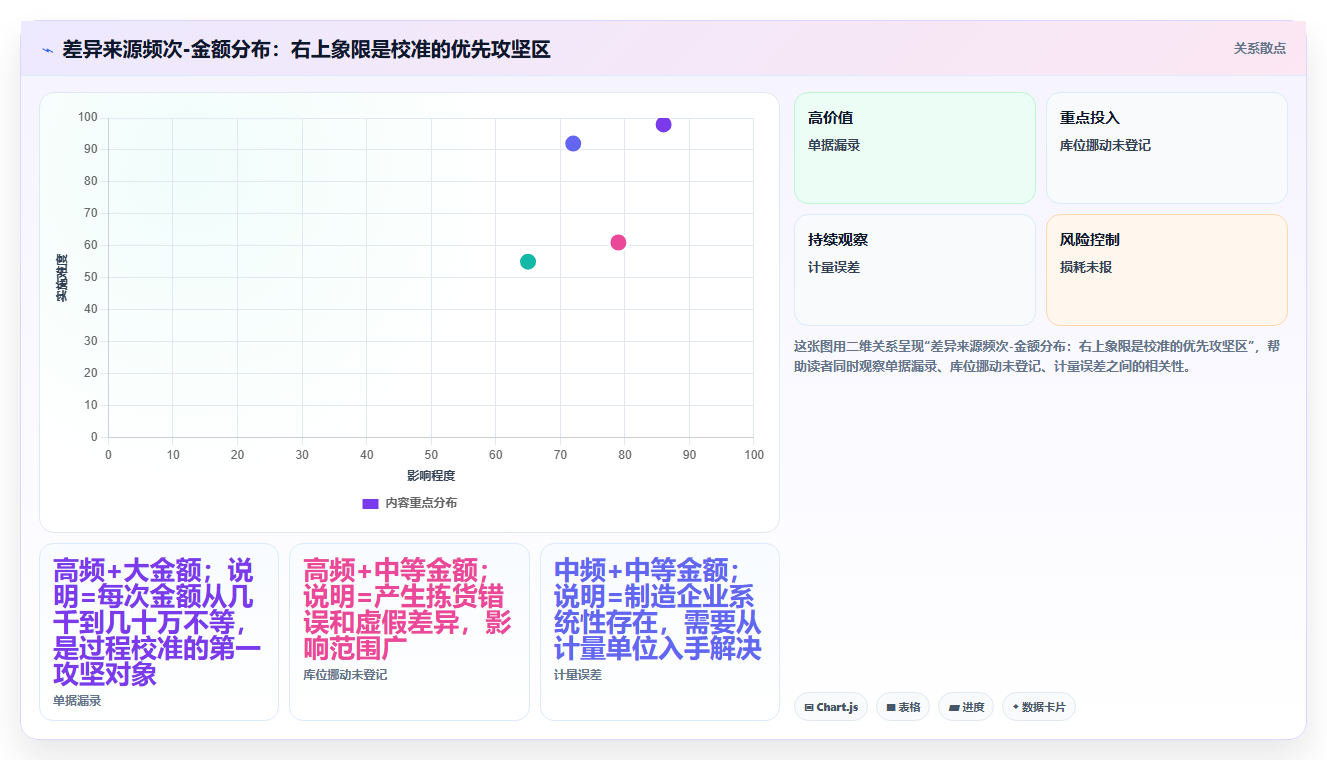Click the 实施难度 y-axis label
This screenshot has height=760, width=1327.
(x=62, y=278)
